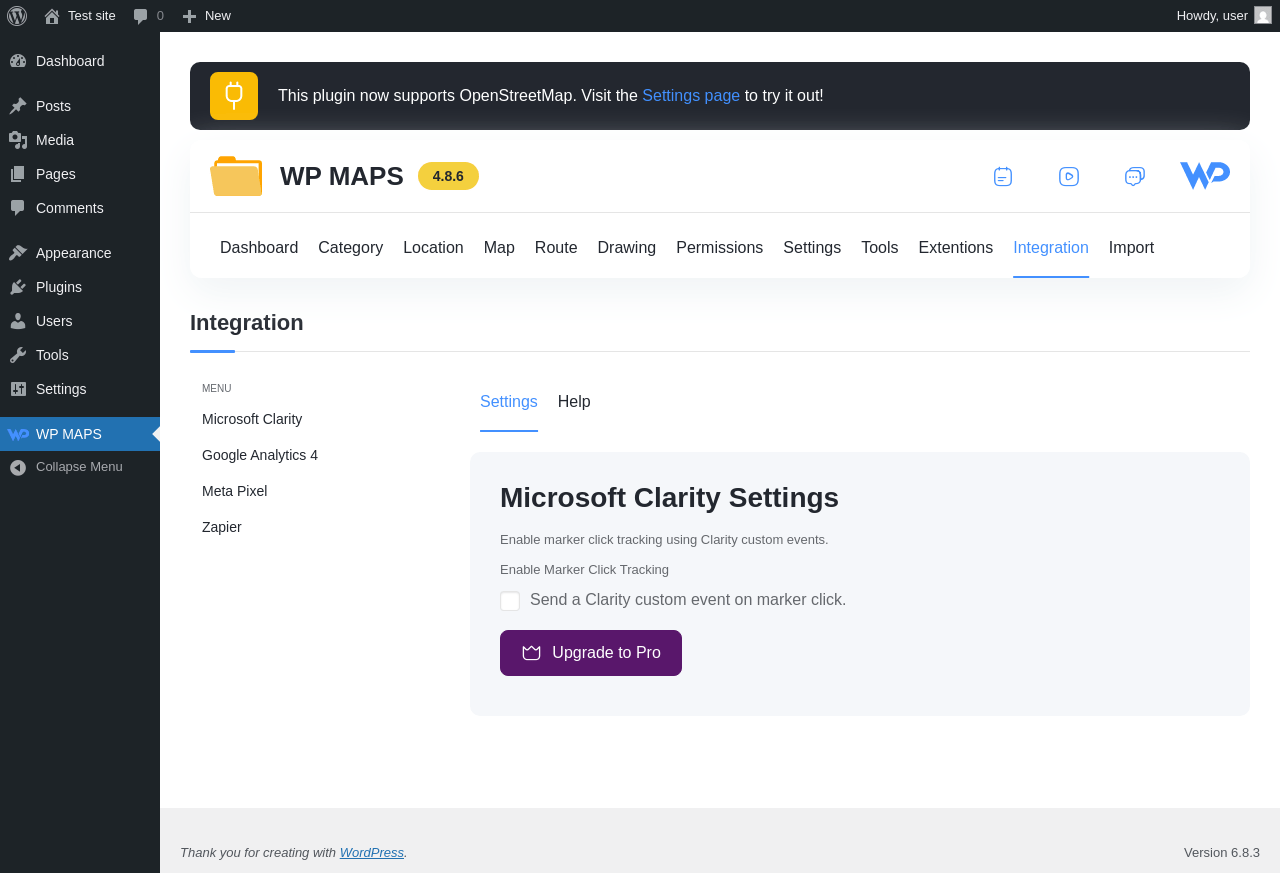
Task: Click the WordPress logo in admin bar
Action: pos(17,16)
